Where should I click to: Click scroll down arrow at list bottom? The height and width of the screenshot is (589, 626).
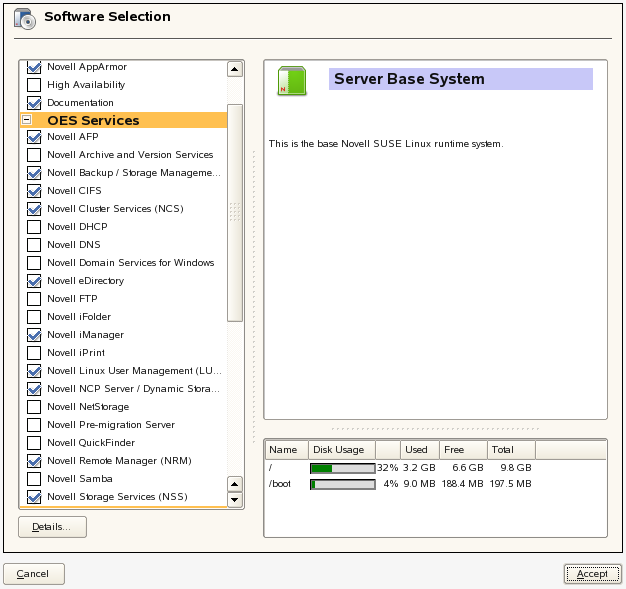pos(235,500)
